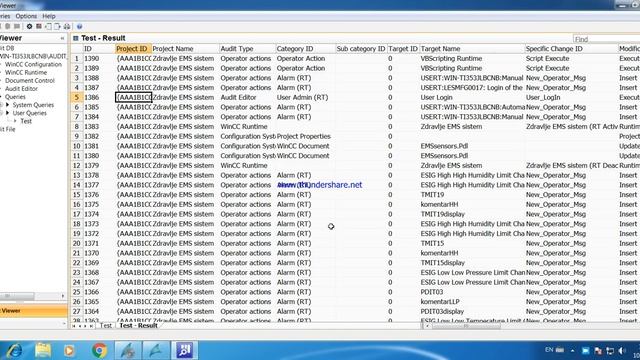Click the Find search field
The height and width of the screenshot is (360, 640).
point(606,39)
